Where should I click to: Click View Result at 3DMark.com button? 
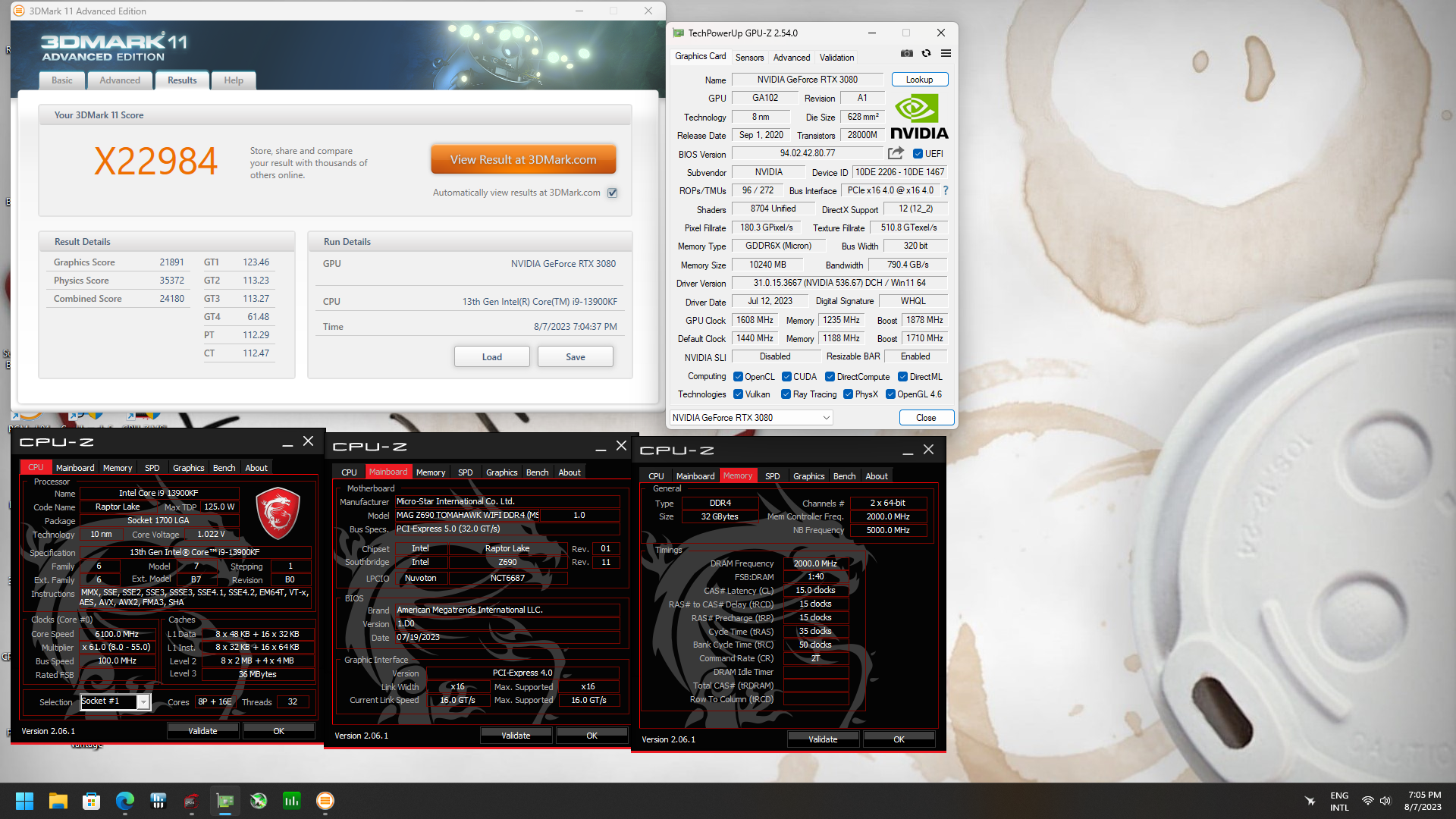523,160
